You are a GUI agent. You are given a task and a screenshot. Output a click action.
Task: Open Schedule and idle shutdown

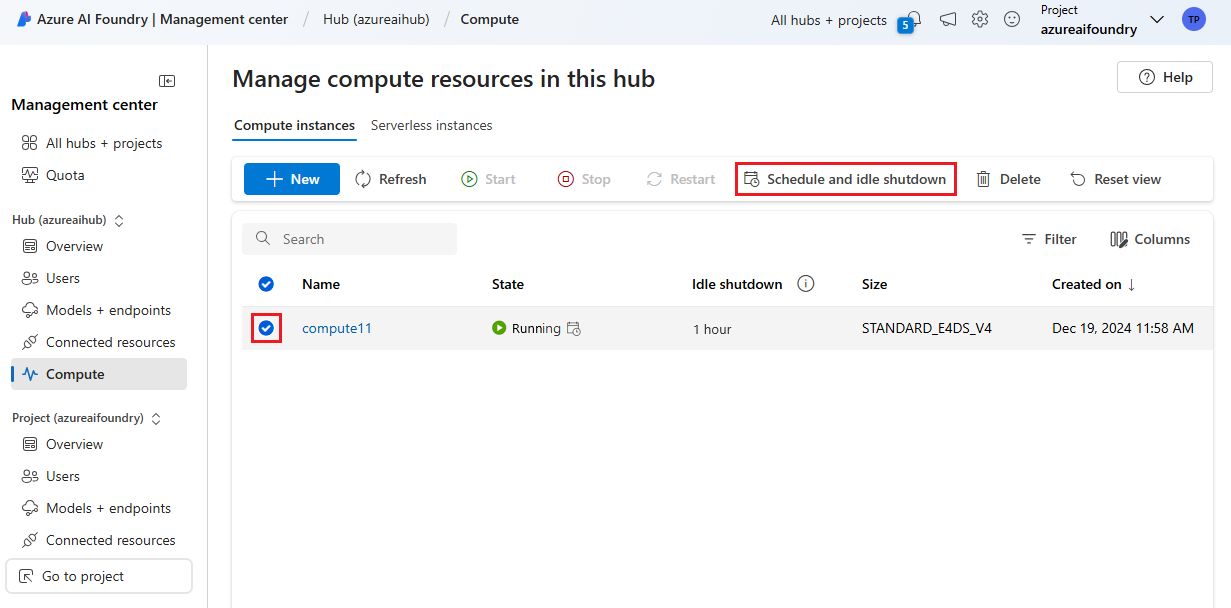point(845,179)
